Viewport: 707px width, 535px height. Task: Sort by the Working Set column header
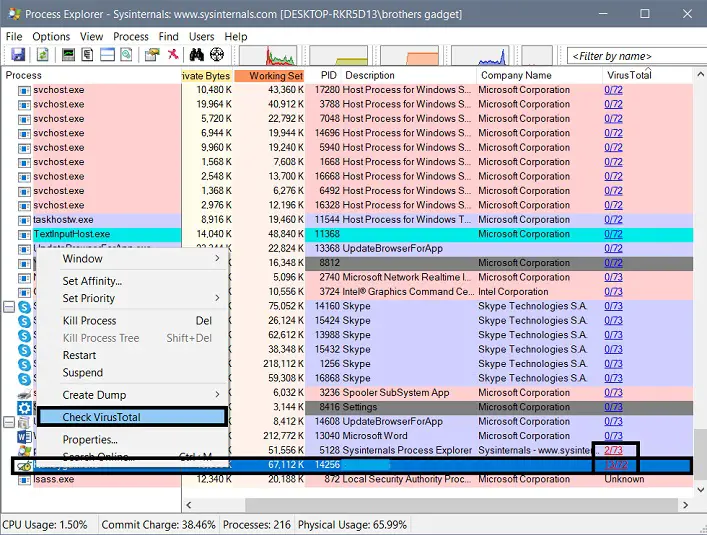pos(270,76)
